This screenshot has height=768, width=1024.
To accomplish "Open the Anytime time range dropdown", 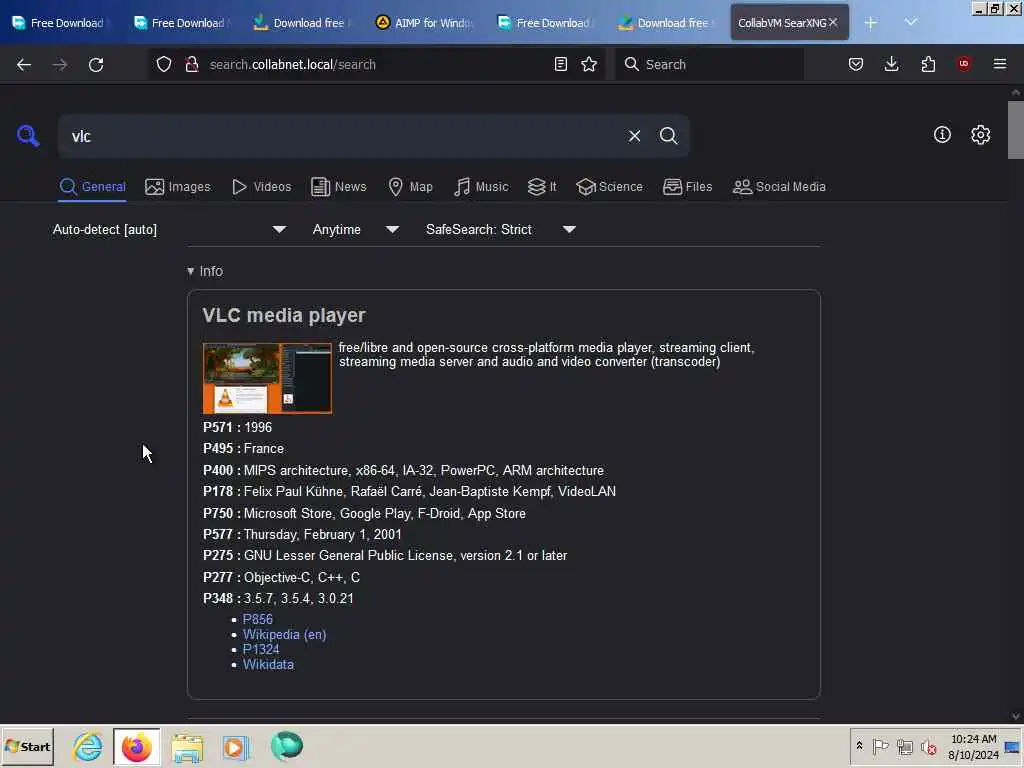I will [355, 229].
